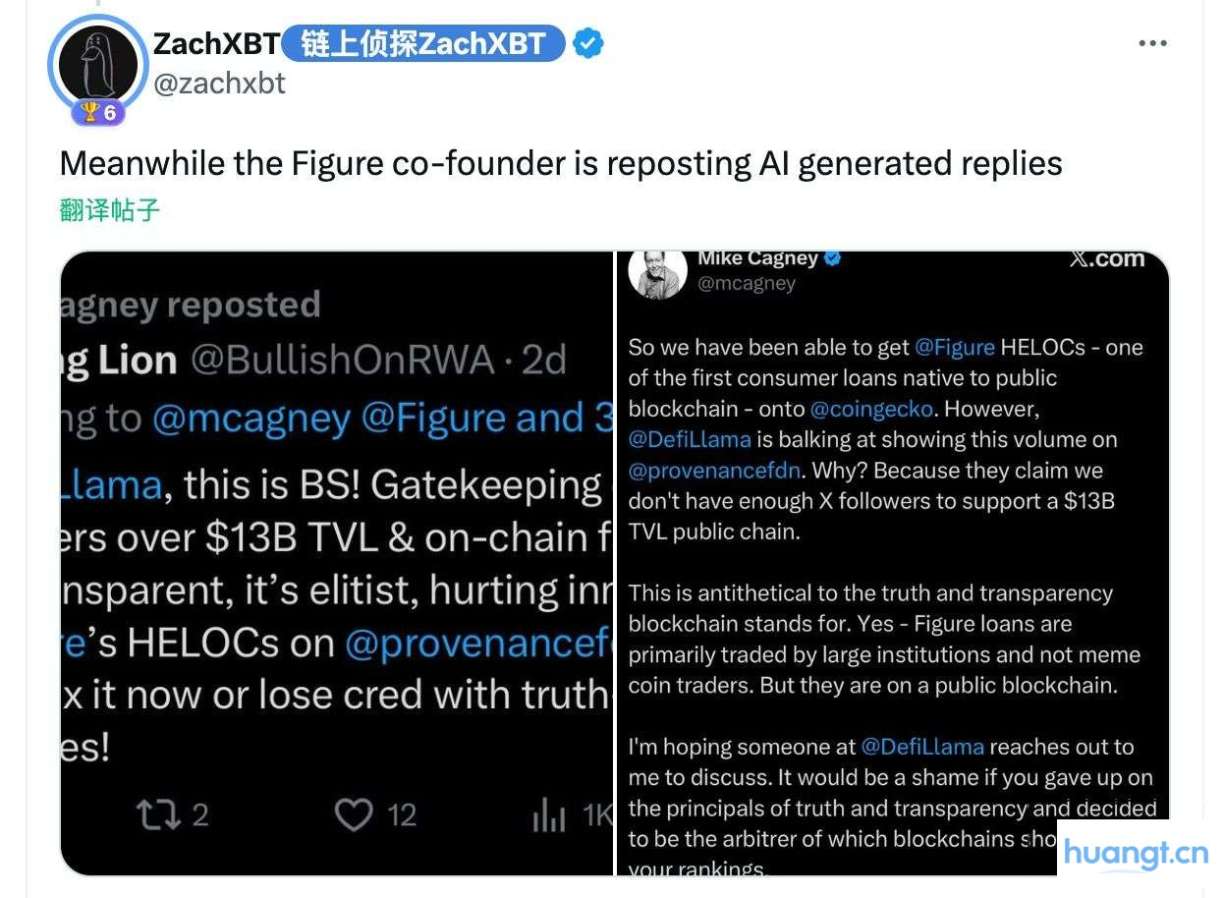Click the 链上侦探ZachXBT blue label

pos(424,43)
